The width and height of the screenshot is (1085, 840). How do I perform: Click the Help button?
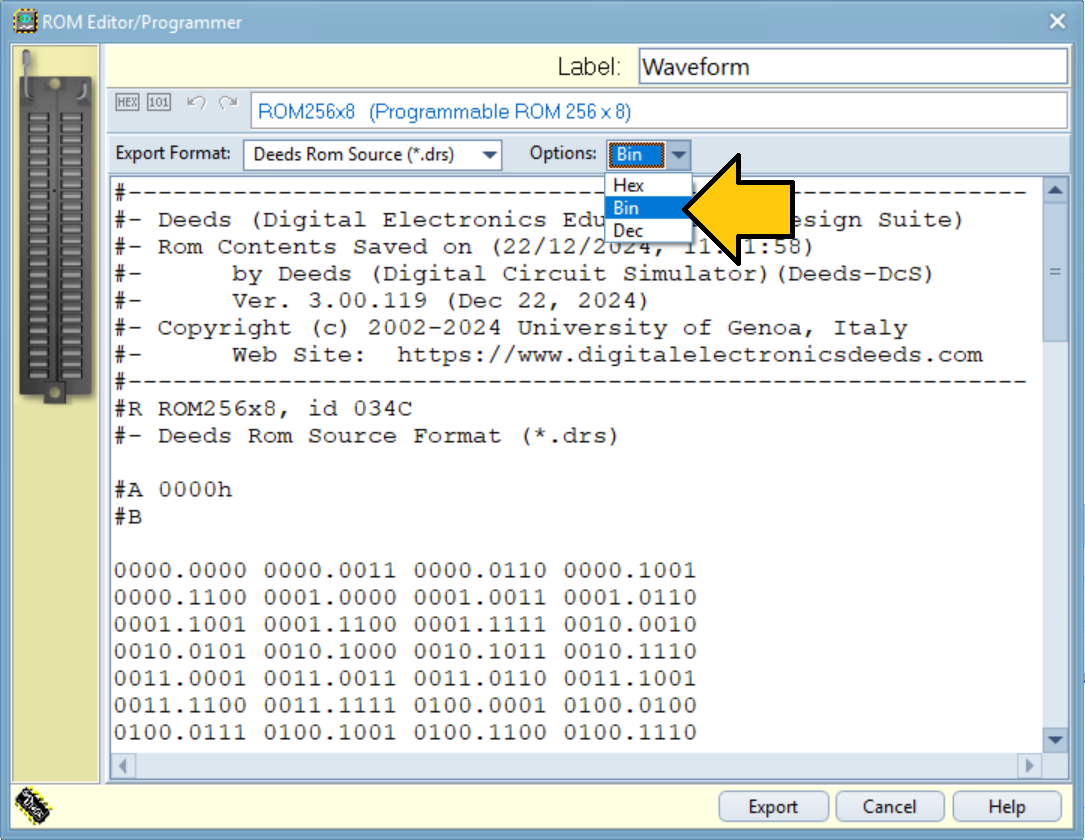point(1007,806)
